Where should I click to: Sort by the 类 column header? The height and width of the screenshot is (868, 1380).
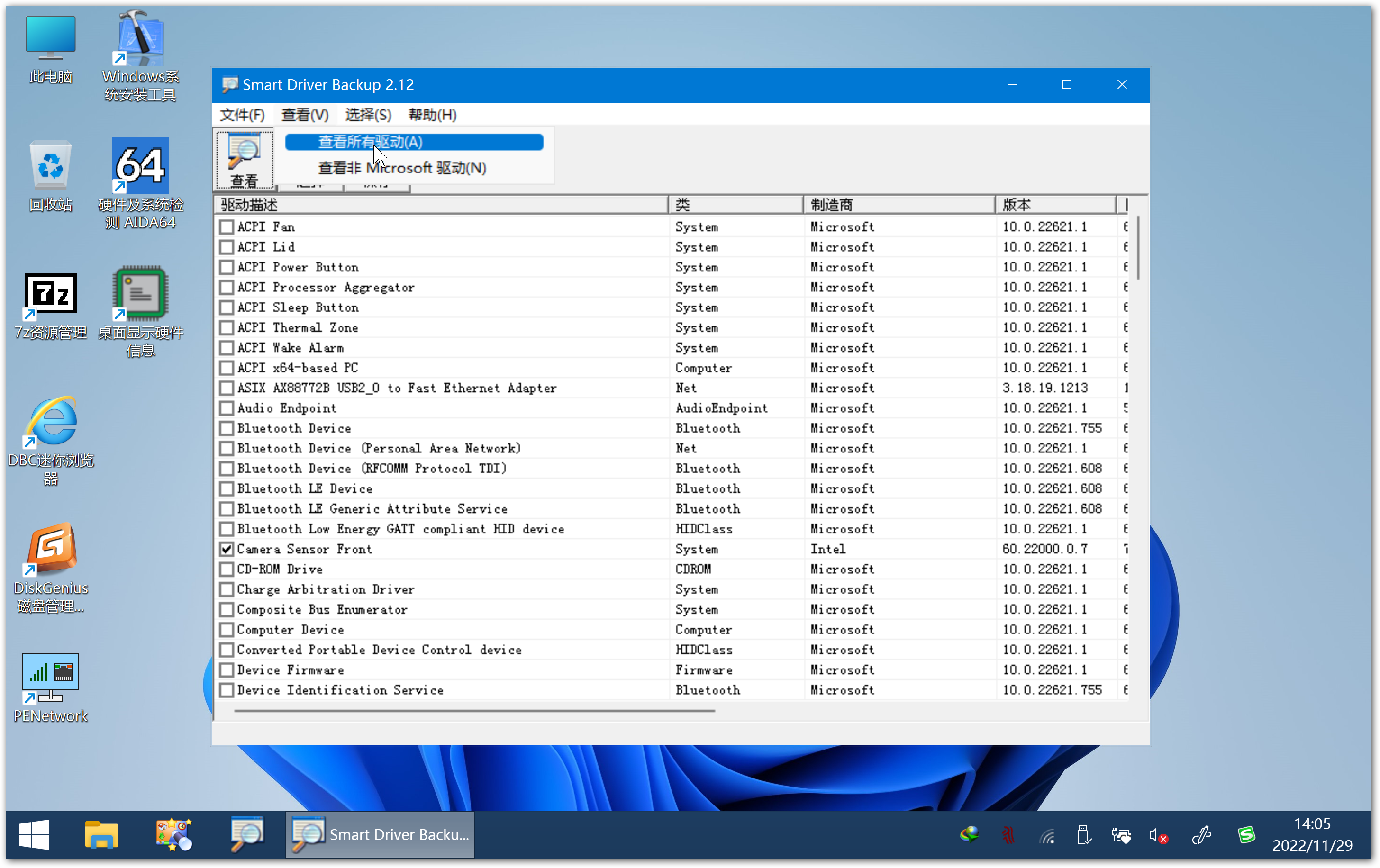[x=736, y=205]
